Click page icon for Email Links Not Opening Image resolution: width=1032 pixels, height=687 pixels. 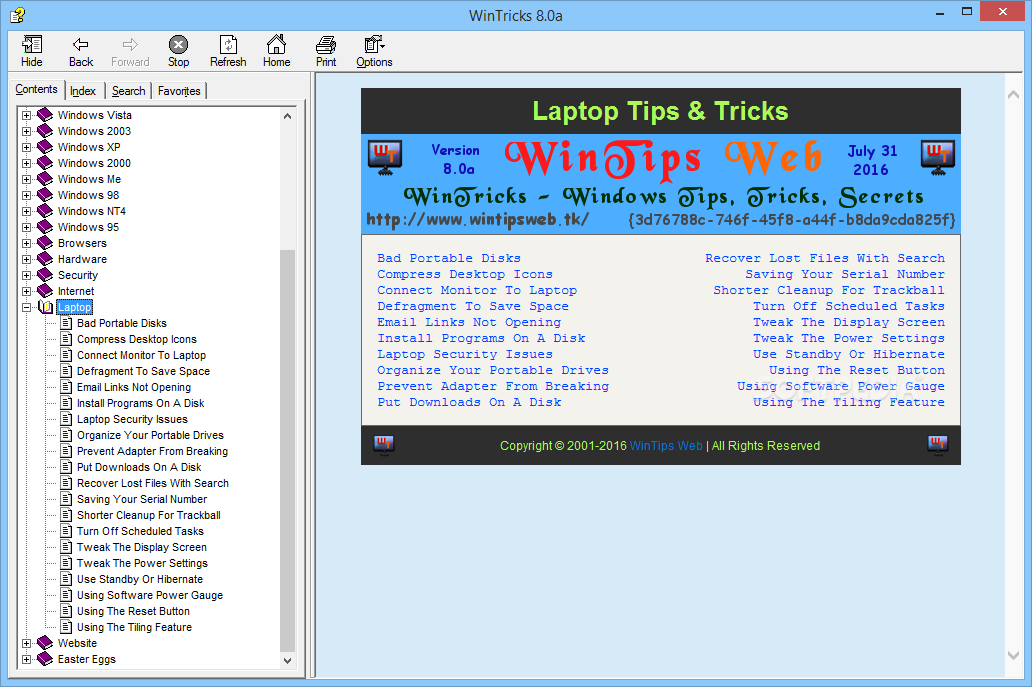coord(66,387)
